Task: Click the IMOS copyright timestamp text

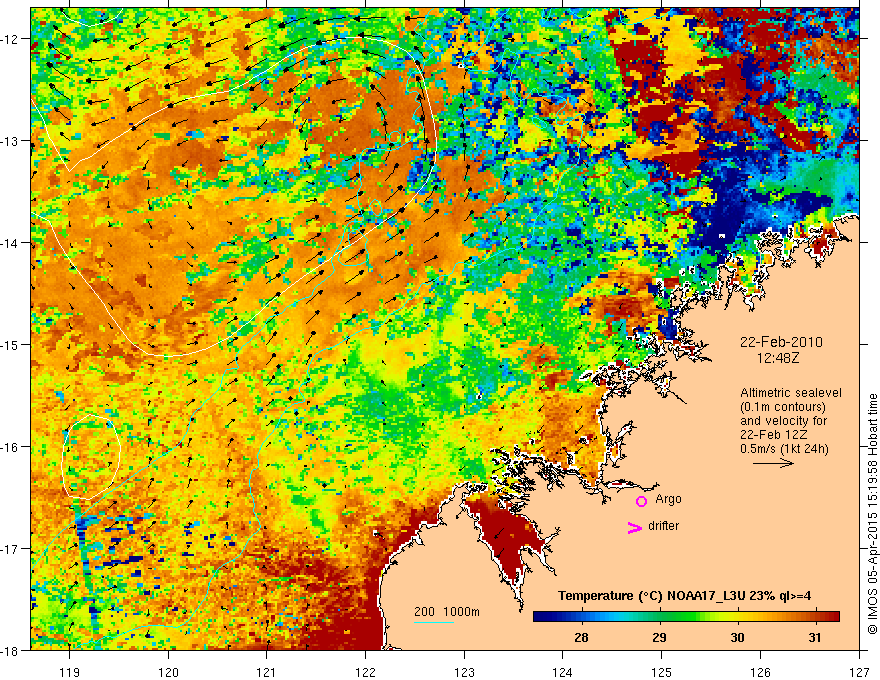Action: coord(872,513)
